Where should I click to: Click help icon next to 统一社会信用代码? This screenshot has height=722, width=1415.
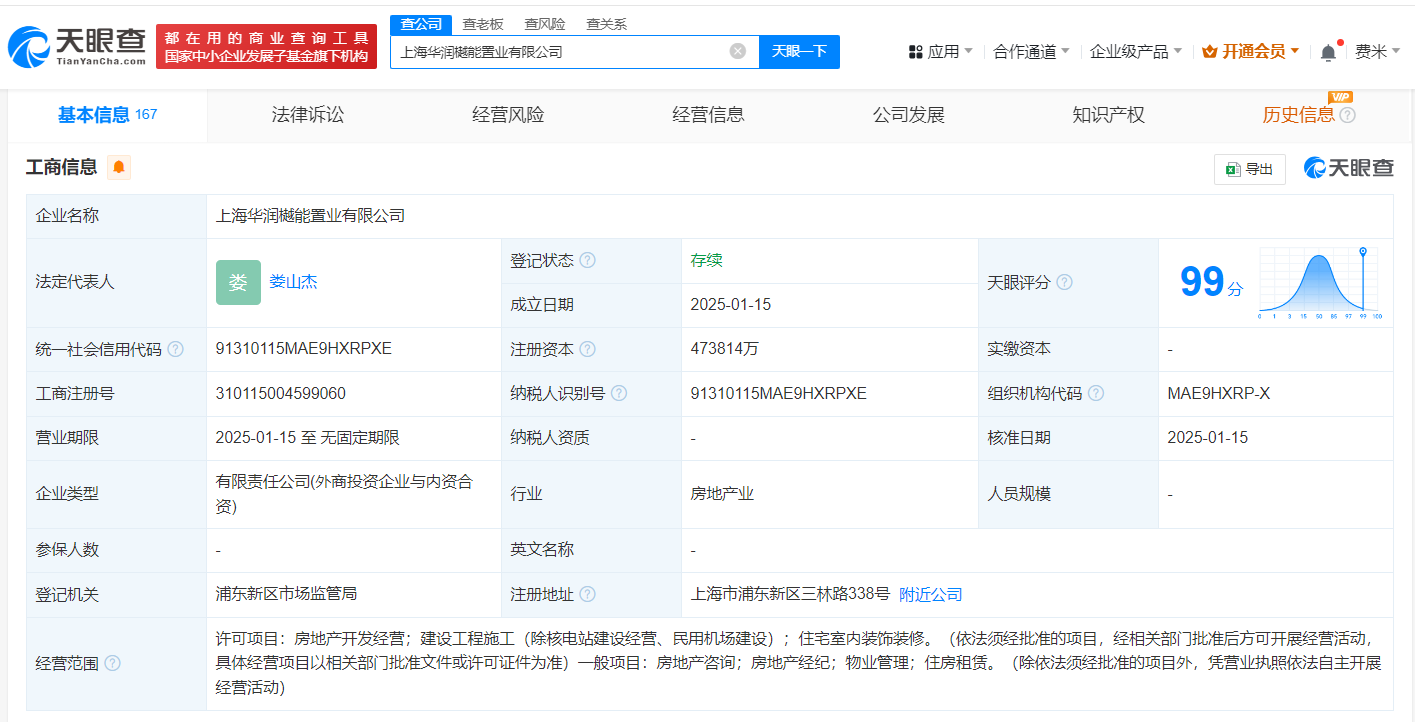(176, 349)
